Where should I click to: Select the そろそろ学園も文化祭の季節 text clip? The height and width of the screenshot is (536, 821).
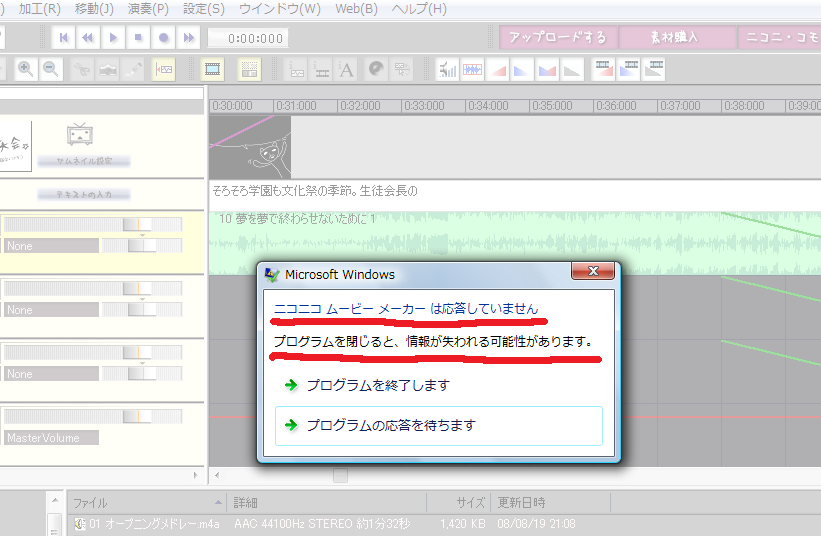click(315, 191)
